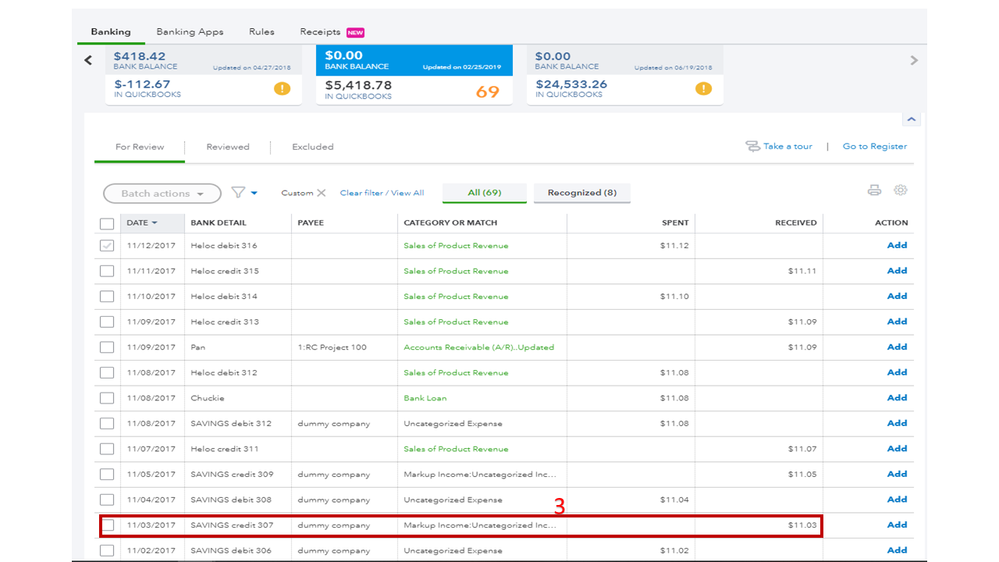Check the Heloc credit 313 row checkbox
The image size is (999, 562).
click(107, 322)
